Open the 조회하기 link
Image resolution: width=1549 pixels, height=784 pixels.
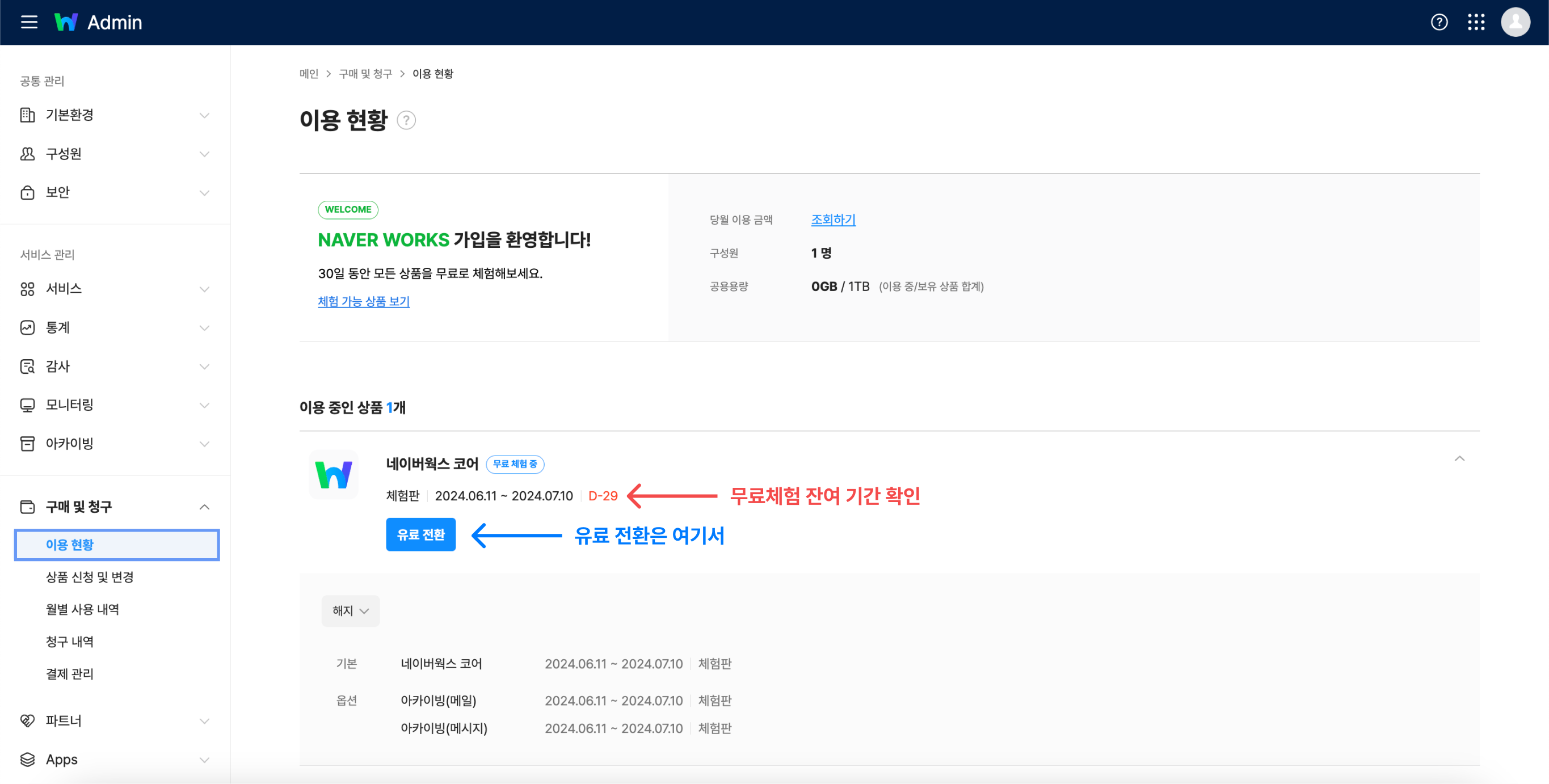833,219
